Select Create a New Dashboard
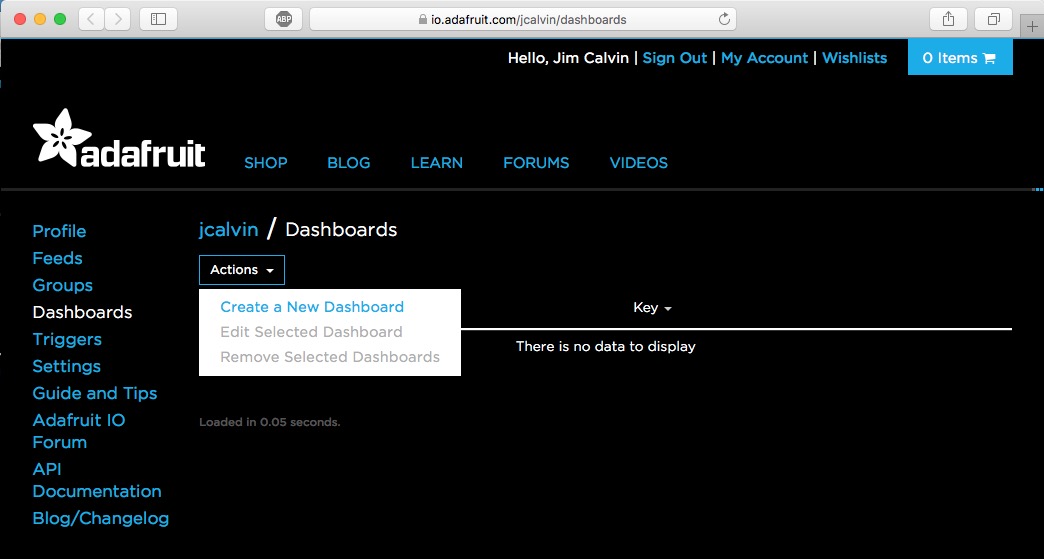 click(x=312, y=307)
